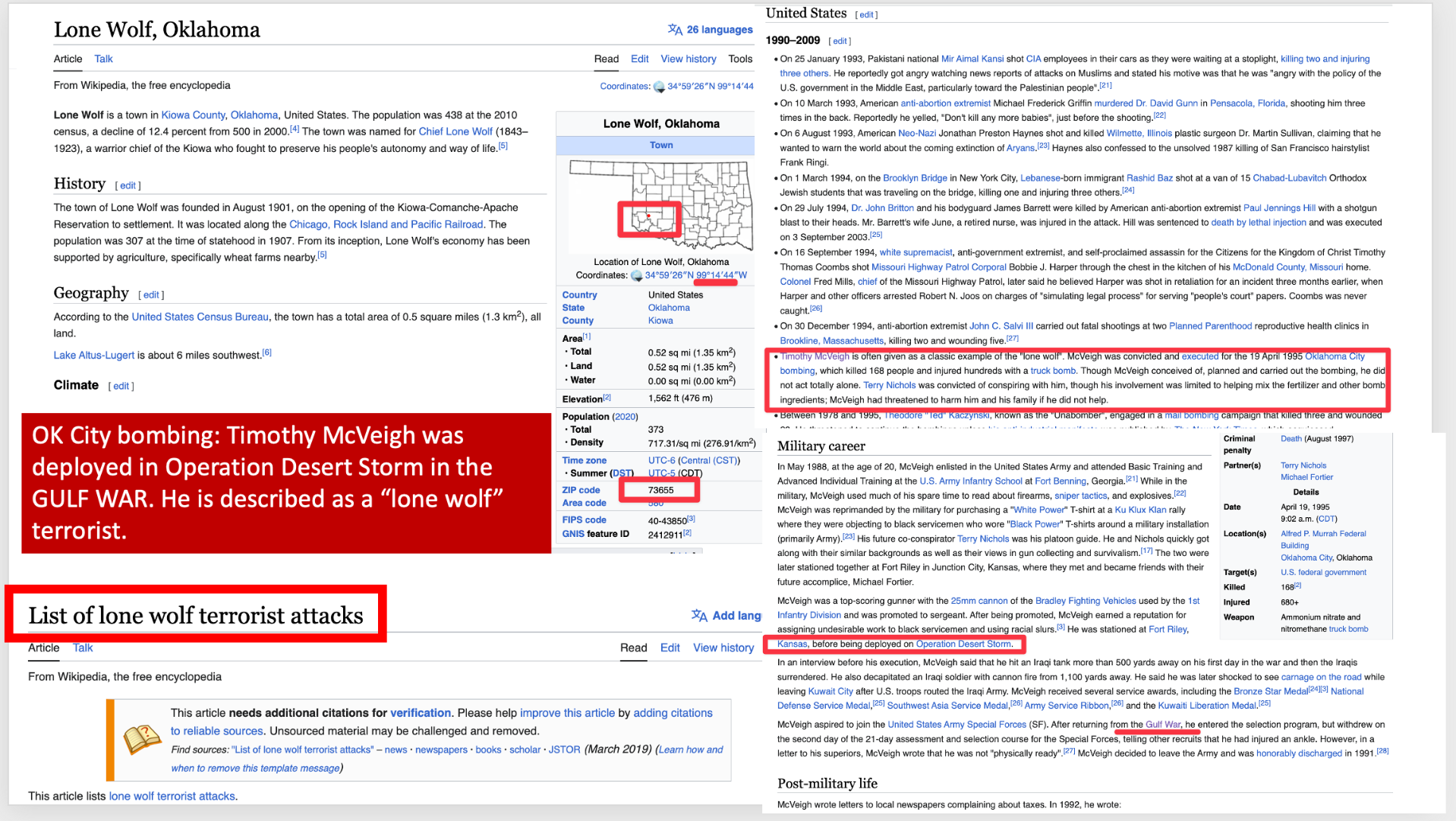
Task: Open the verification link in citation notice
Action: pos(421,713)
